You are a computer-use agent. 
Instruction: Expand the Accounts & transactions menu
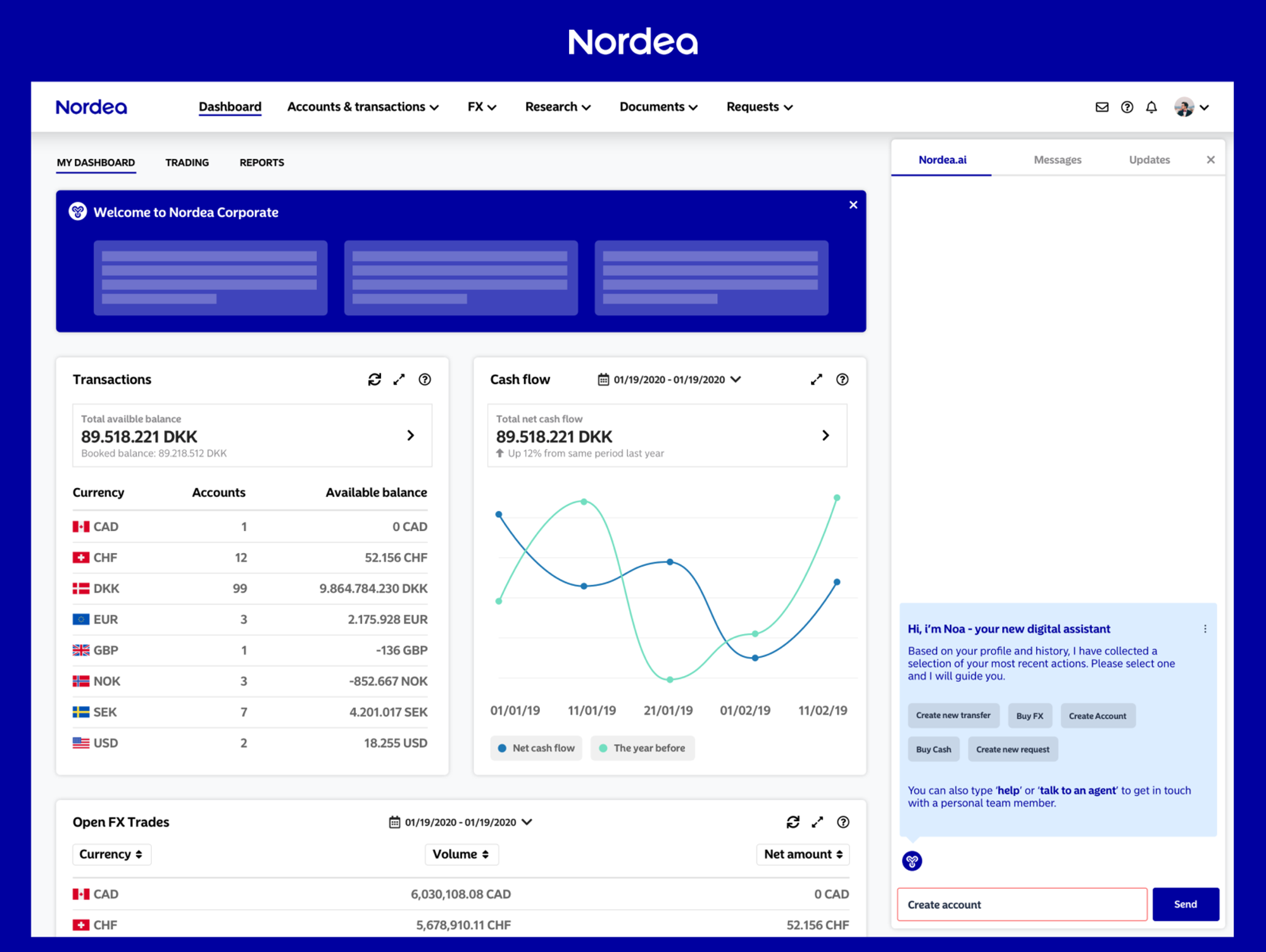click(363, 107)
